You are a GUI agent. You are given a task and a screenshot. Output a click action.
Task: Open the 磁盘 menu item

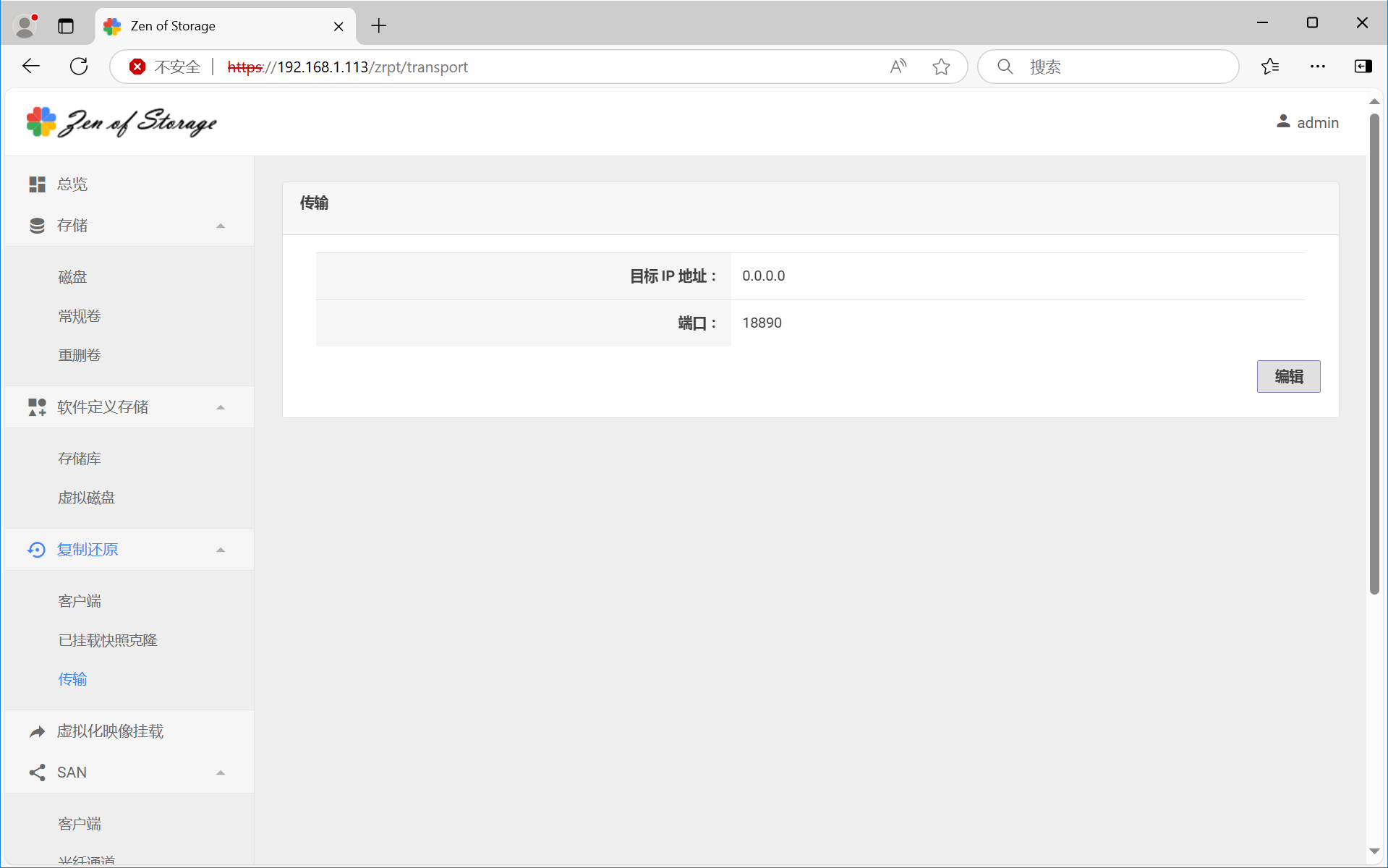72,277
